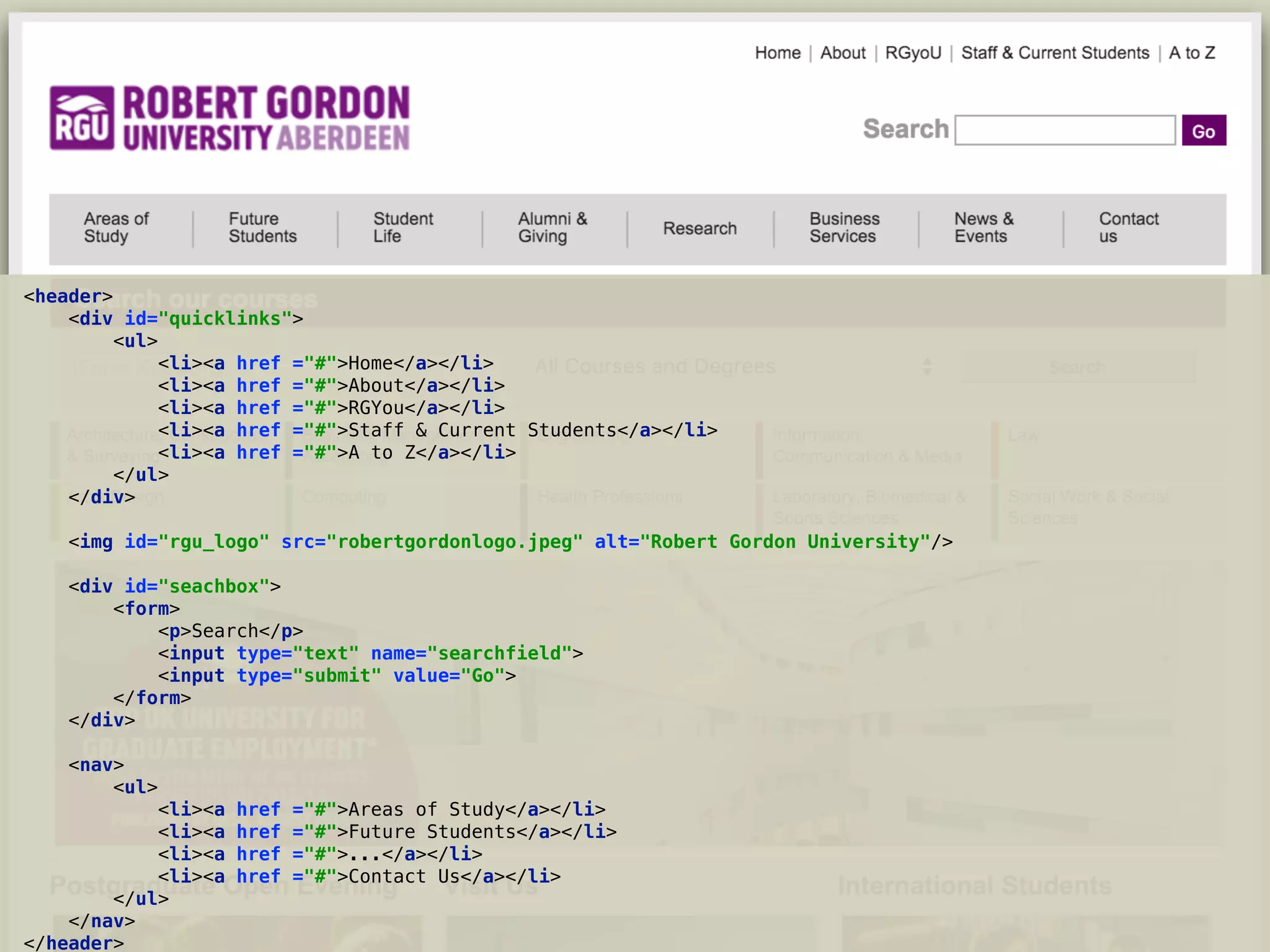Click inside the Search text field
Screen dimensions: 1270x952
[1064, 130]
